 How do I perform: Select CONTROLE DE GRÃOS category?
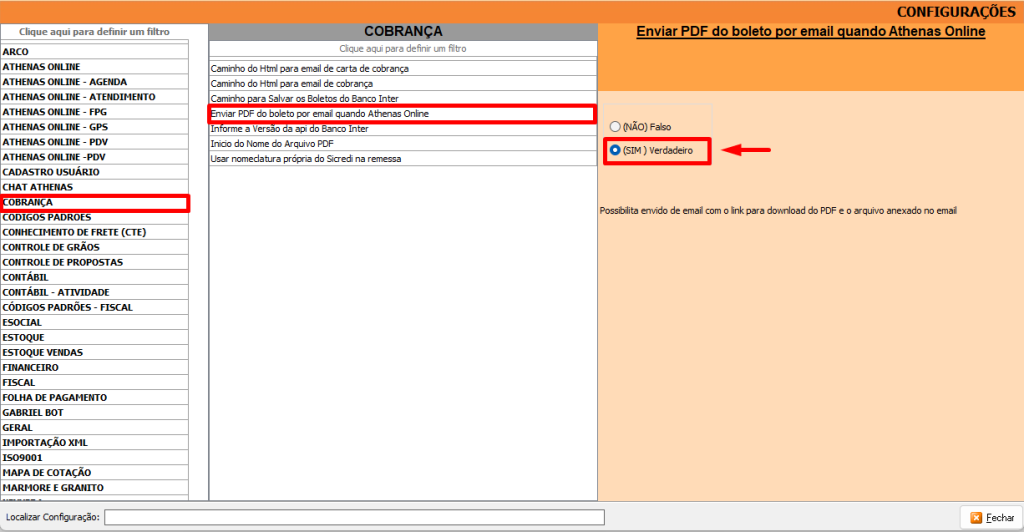click(95, 247)
